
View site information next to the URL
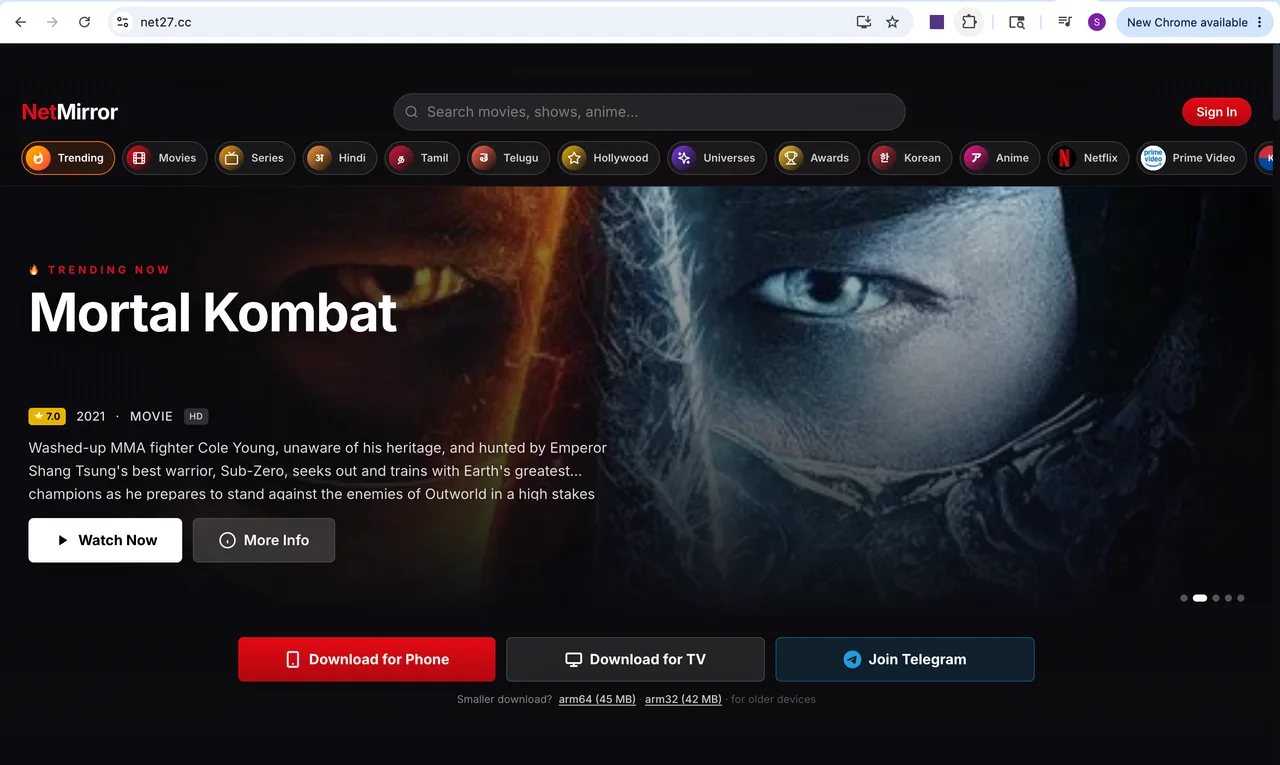[122, 22]
